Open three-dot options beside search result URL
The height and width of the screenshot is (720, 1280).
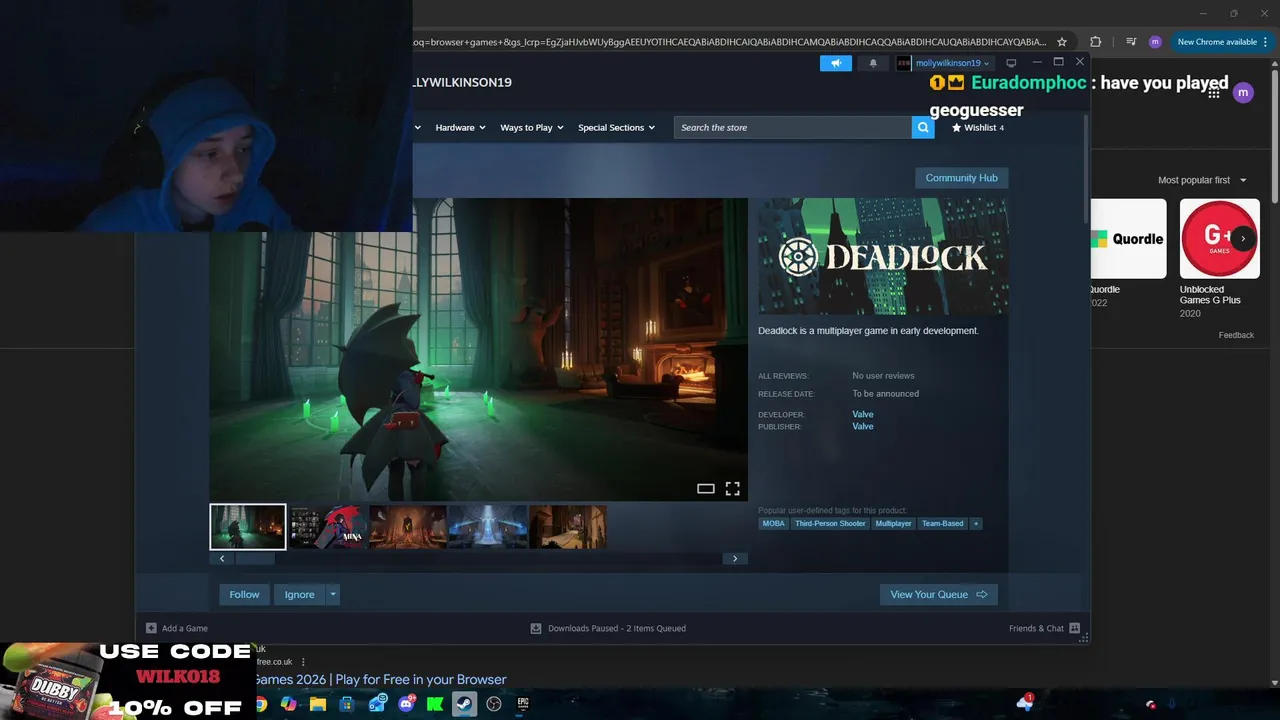(x=303, y=662)
